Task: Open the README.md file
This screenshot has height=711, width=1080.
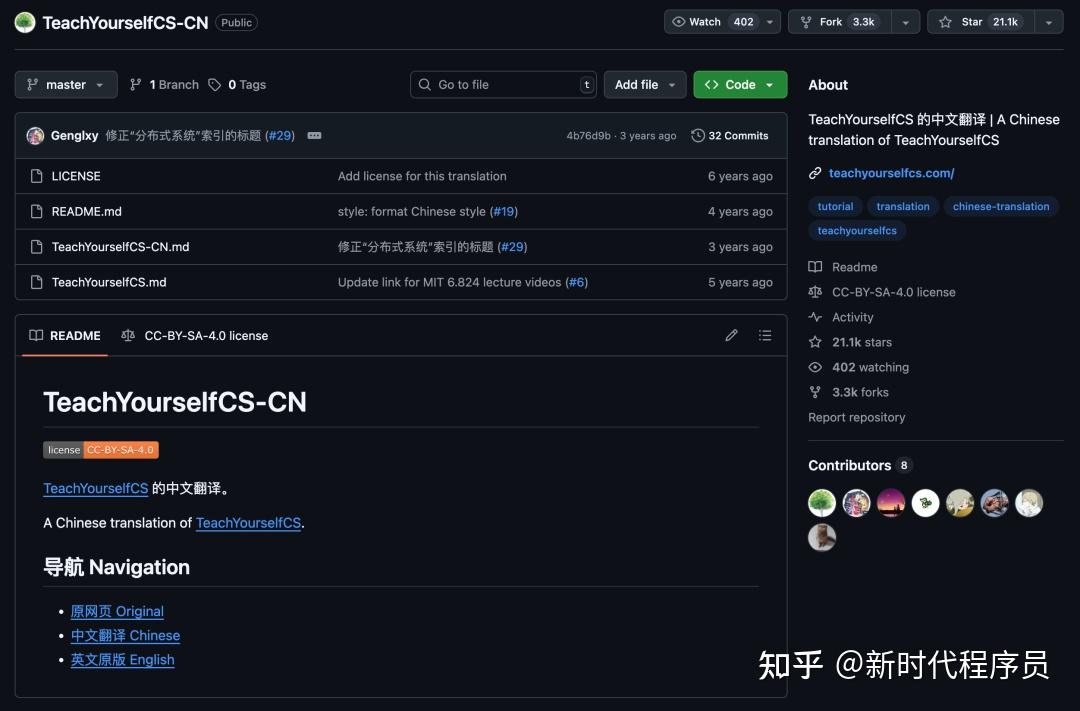Action: click(x=86, y=212)
